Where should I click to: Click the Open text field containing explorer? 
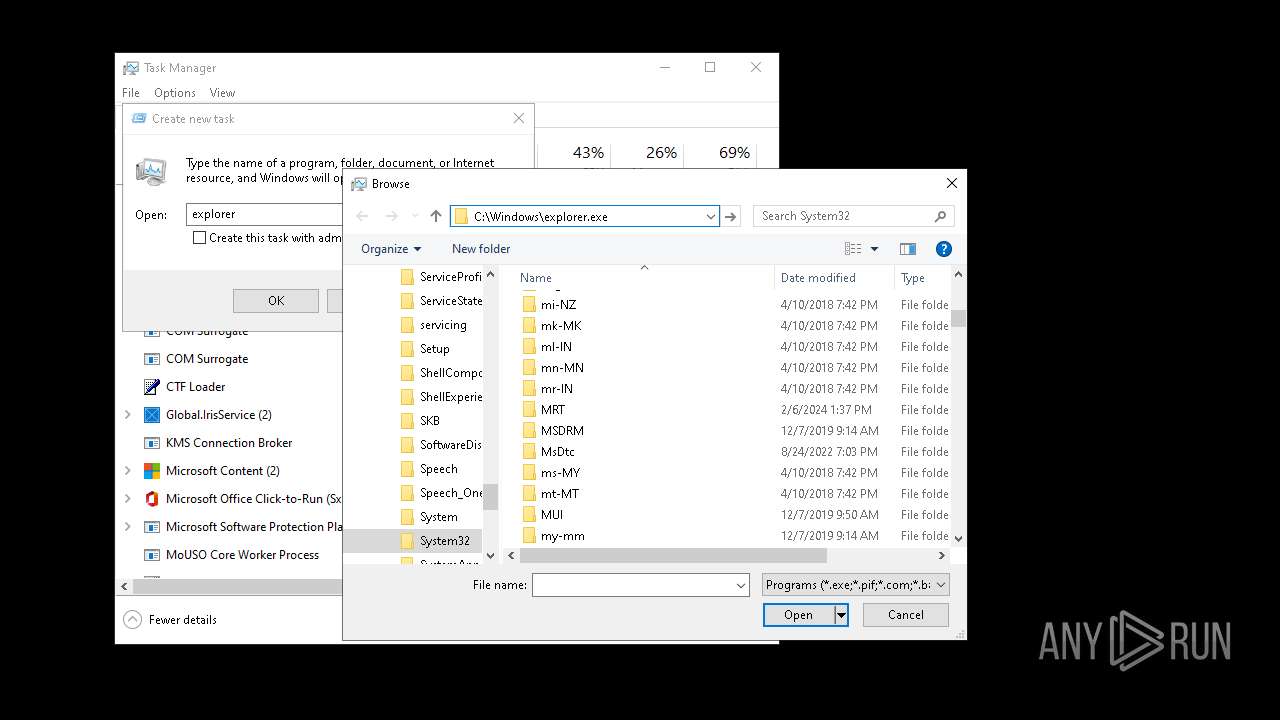tap(265, 214)
